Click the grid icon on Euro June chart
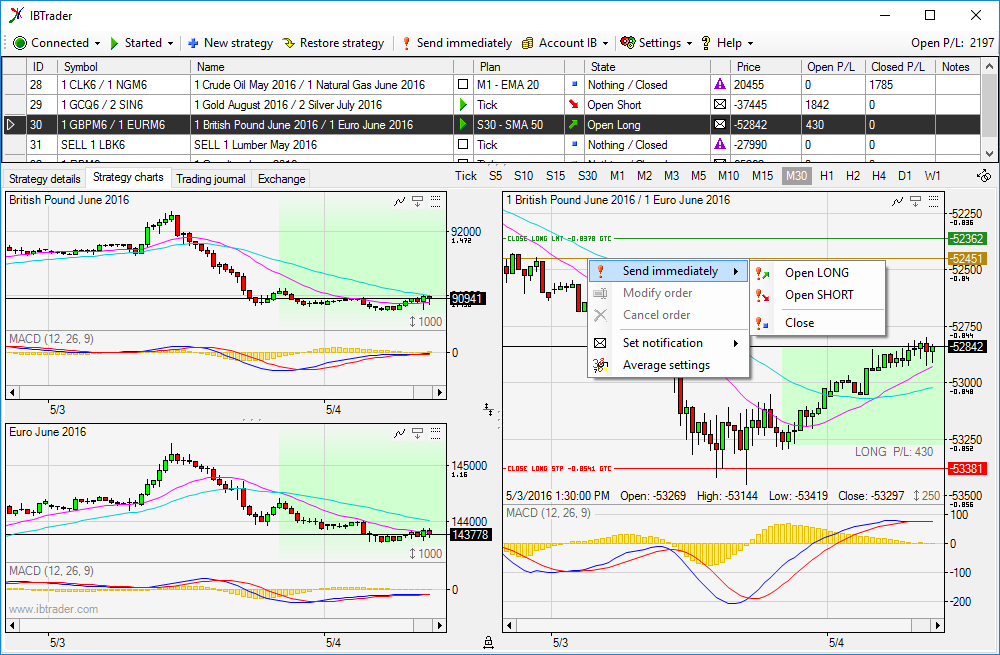This screenshot has height=655, width=1000. (x=435, y=432)
